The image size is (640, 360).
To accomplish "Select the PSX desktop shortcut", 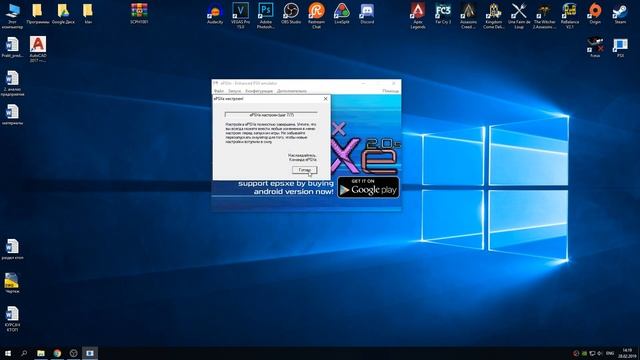I will 620,47.
